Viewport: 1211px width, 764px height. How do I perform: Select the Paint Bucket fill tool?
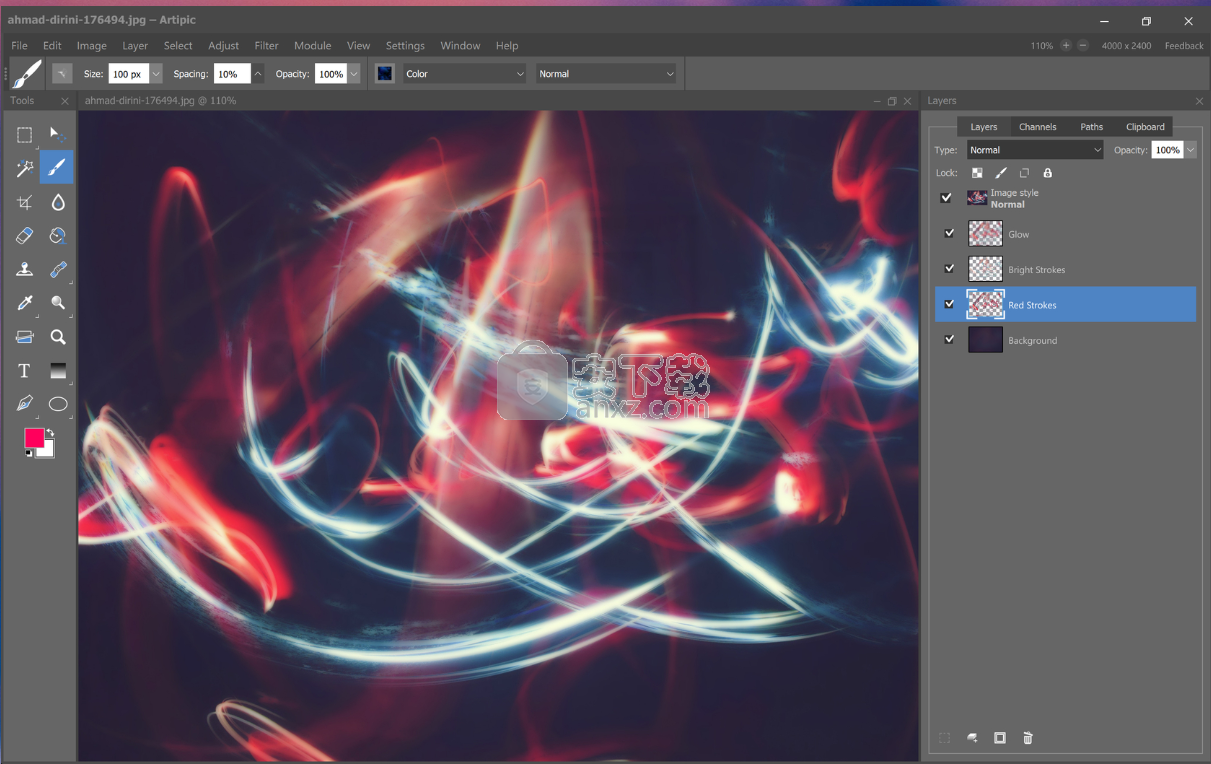(58, 236)
